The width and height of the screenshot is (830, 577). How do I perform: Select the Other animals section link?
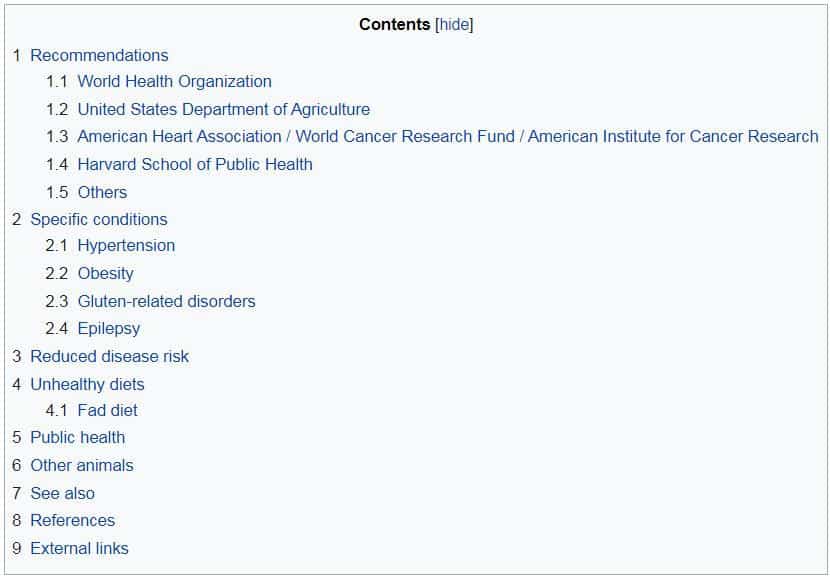pyautogui.click(x=82, y=465)
